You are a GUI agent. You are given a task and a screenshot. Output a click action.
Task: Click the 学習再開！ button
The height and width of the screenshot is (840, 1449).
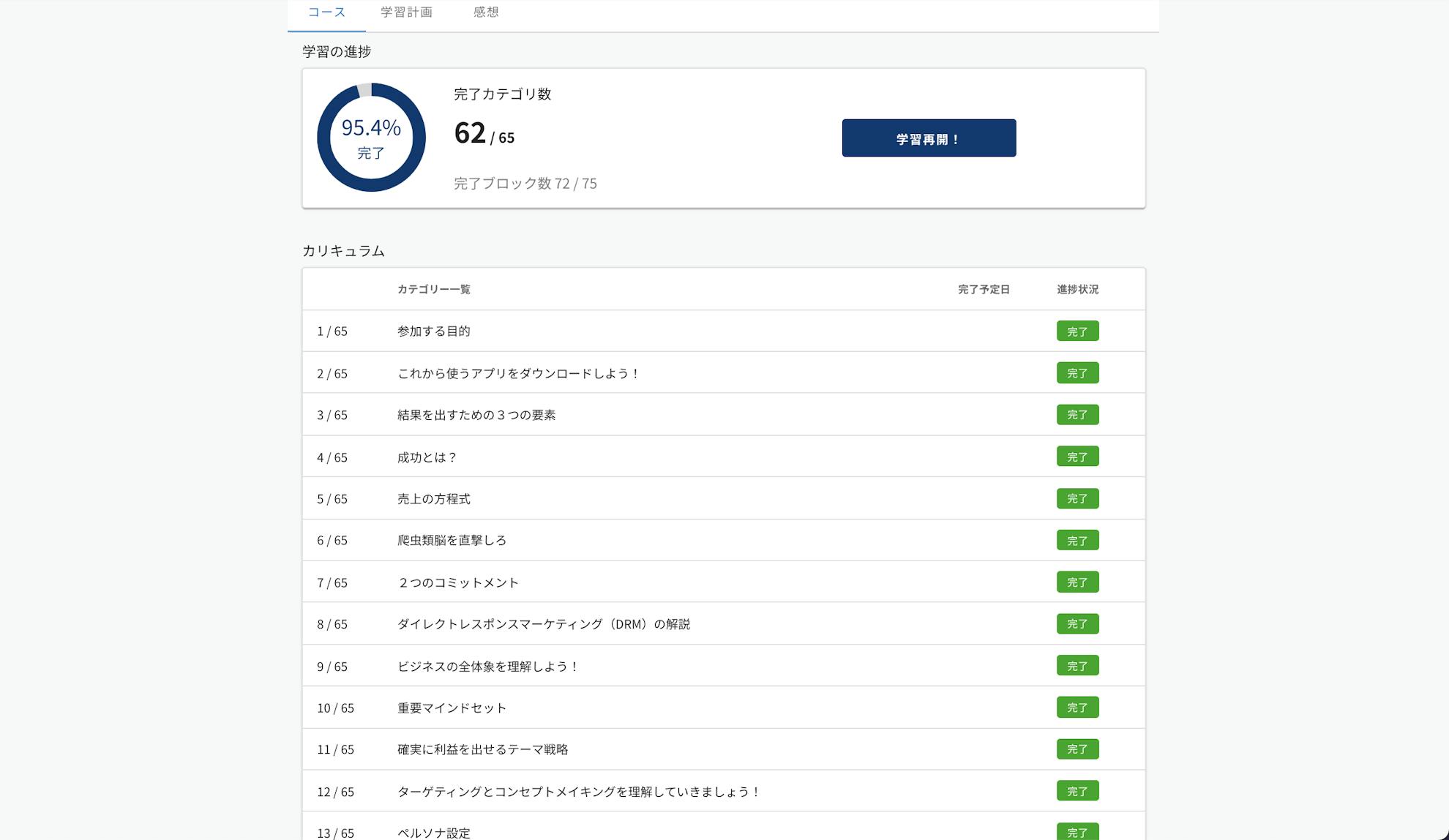click(929, 138)
